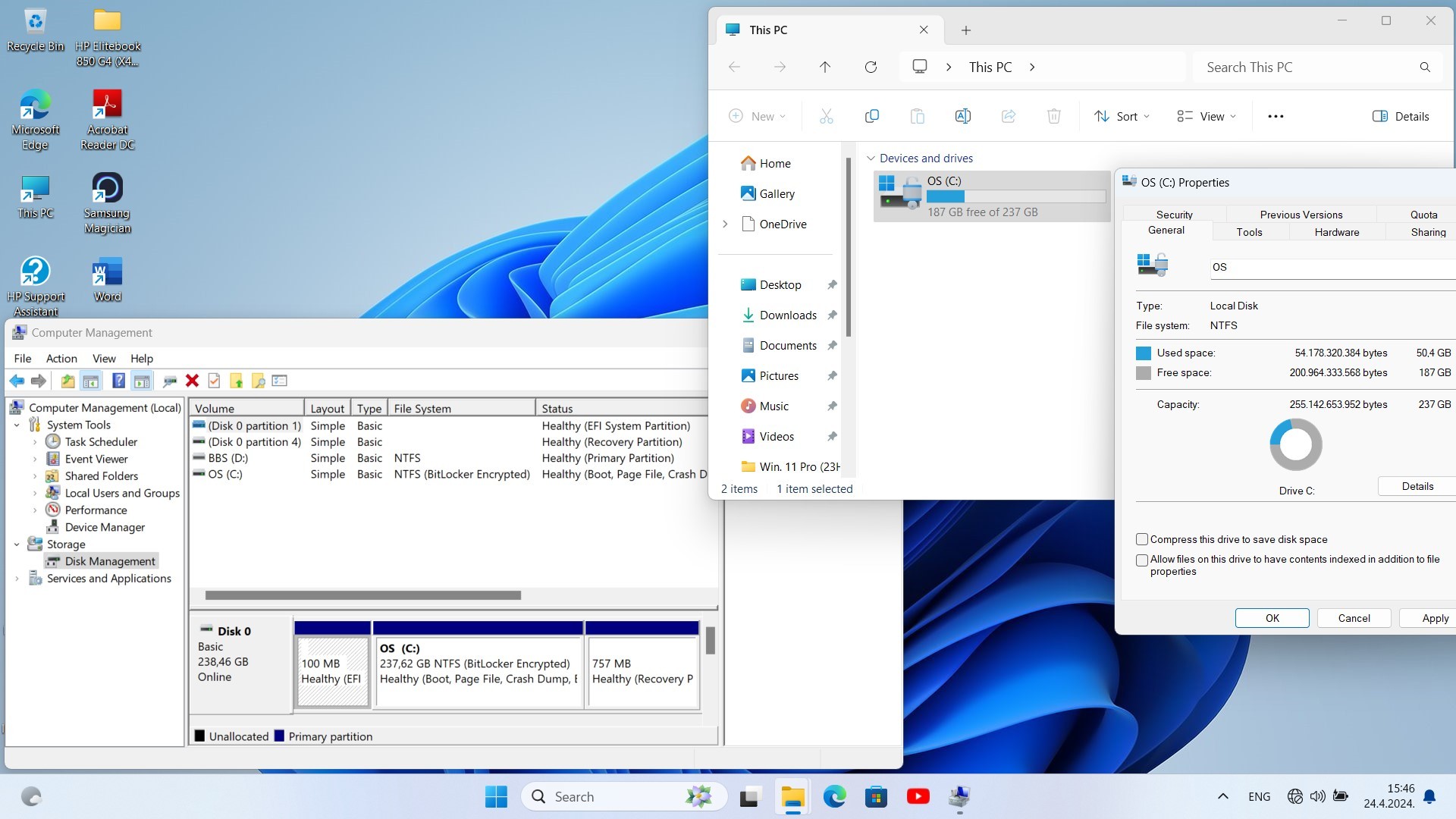Click the red X Delete toolbar icon

192,381
